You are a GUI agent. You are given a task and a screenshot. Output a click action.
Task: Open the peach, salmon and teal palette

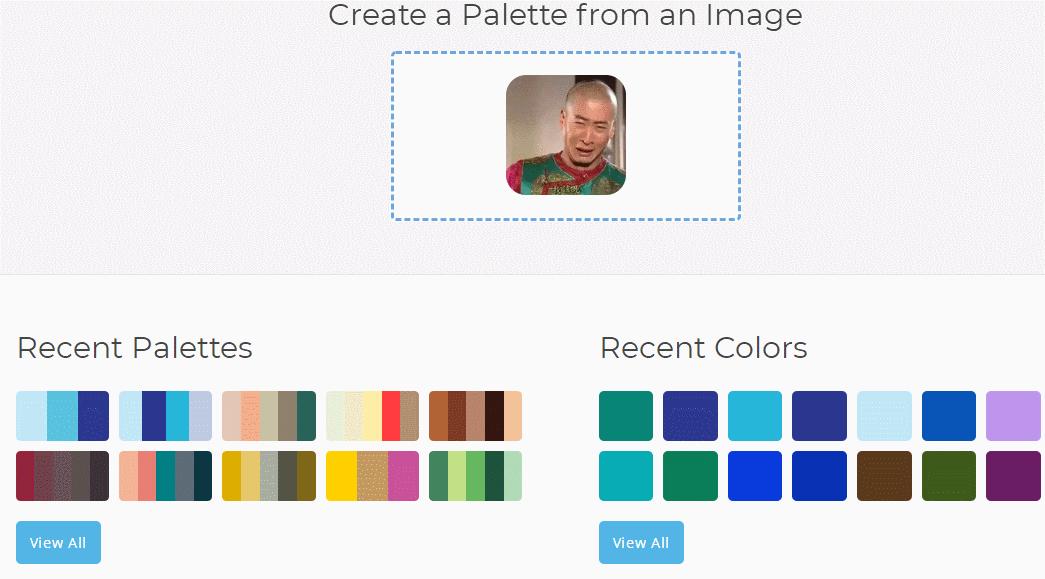pos(165,476)
